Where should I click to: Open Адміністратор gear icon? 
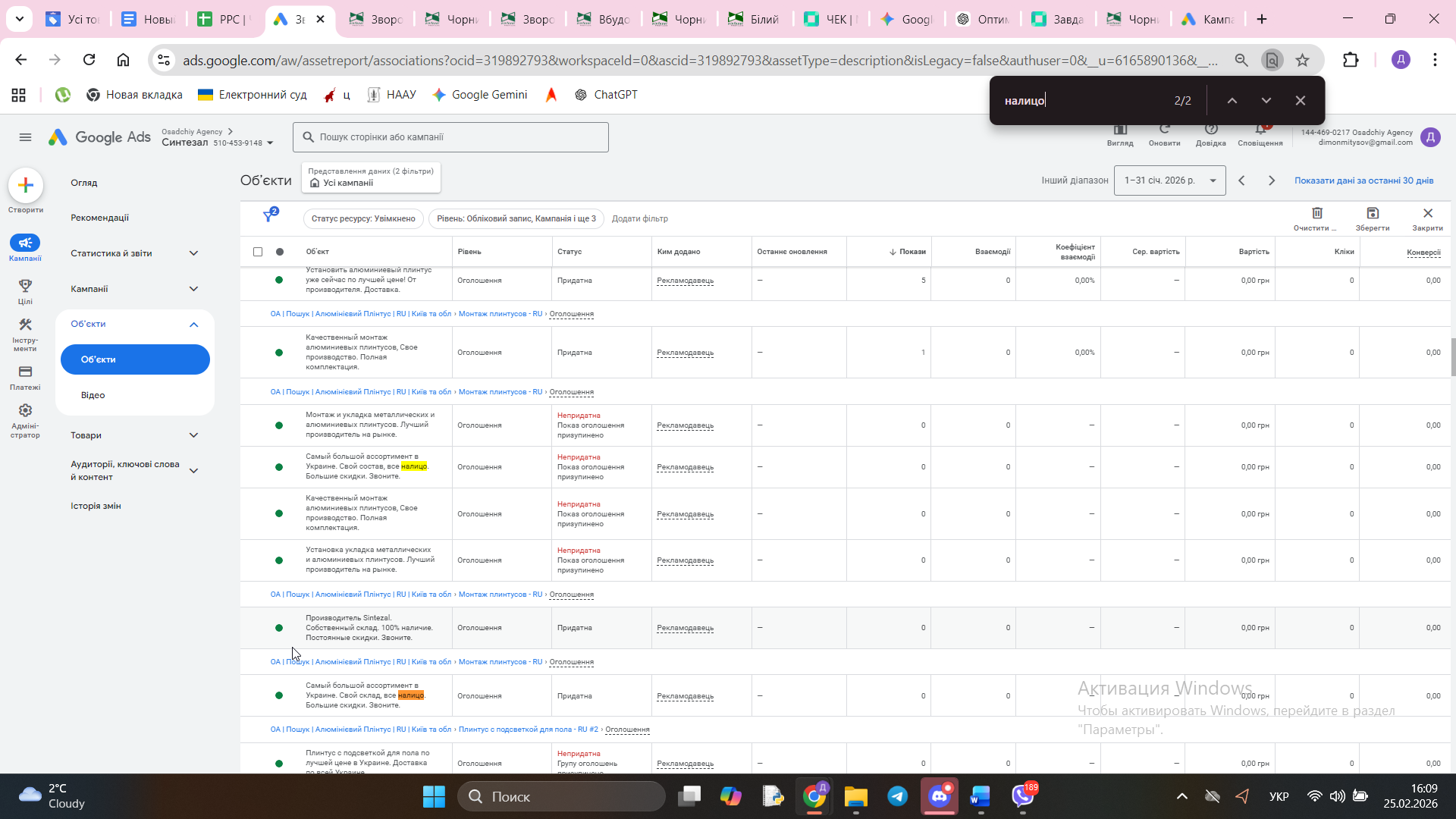25,411
